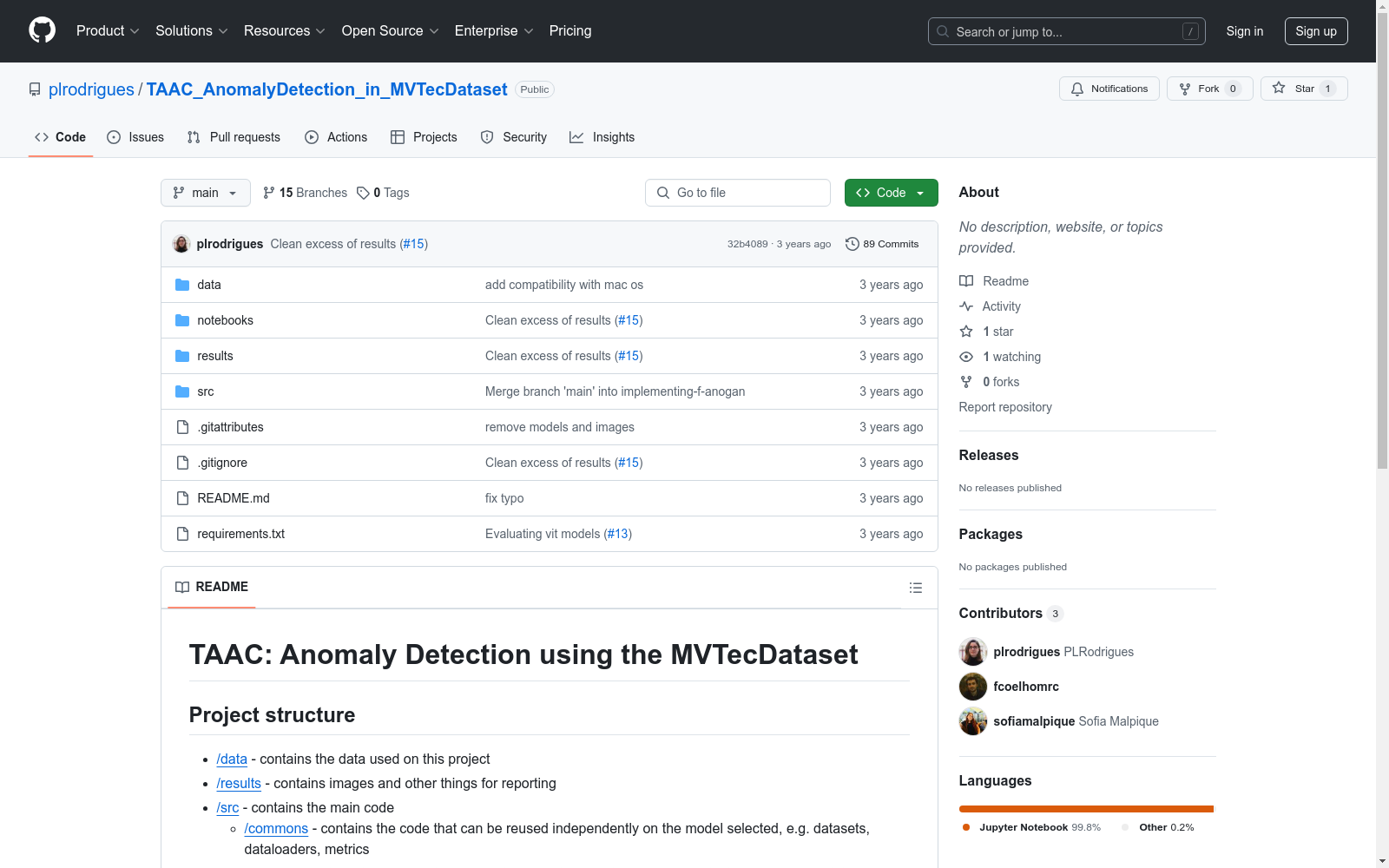This screenshot has height=868, width=1389.
Task: Expand the Solutions menu
Action: (x=192, y=30)
